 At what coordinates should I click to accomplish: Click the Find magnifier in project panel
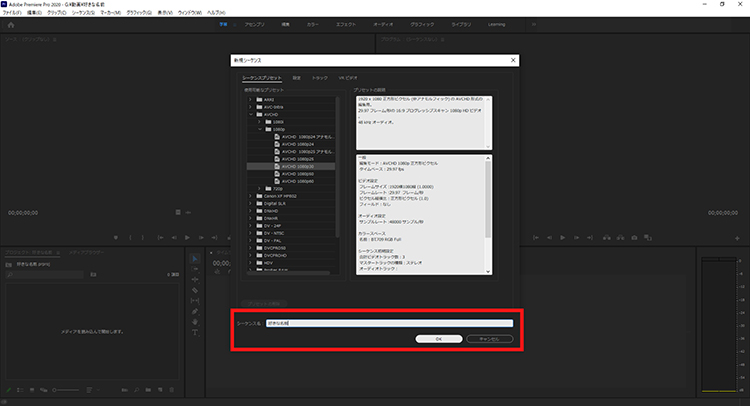[x=136, y=390]
